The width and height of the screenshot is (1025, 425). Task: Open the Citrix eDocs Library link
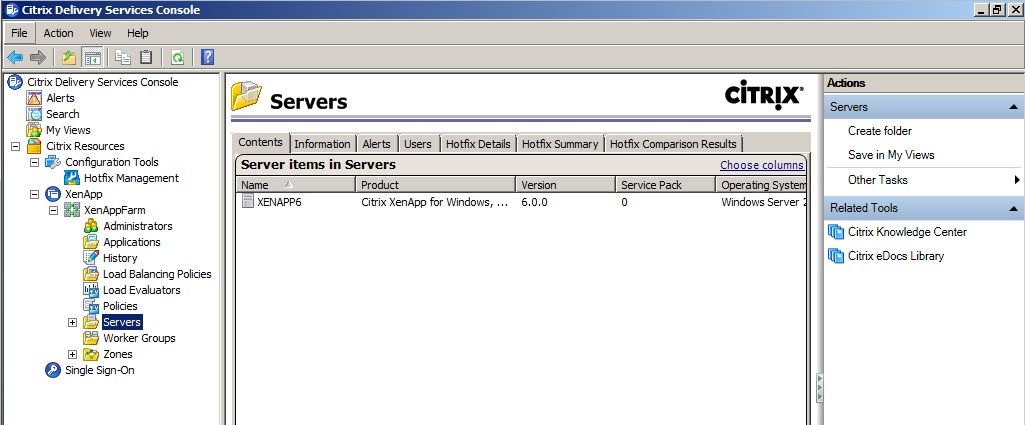pyautogui.click(x=896, y=256)
